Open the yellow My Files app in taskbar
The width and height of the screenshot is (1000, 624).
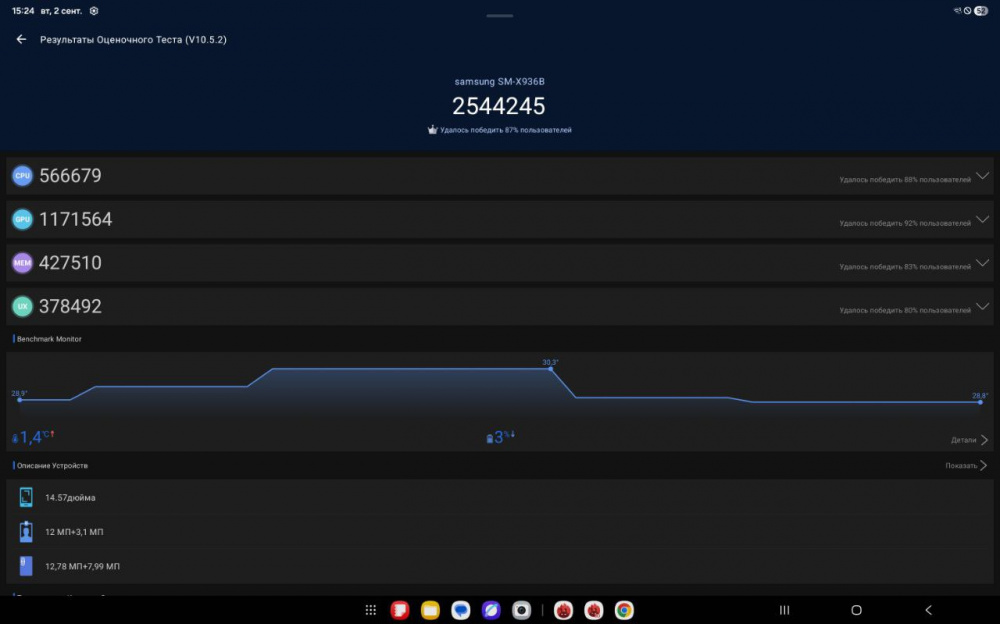[x=430, y=610]
